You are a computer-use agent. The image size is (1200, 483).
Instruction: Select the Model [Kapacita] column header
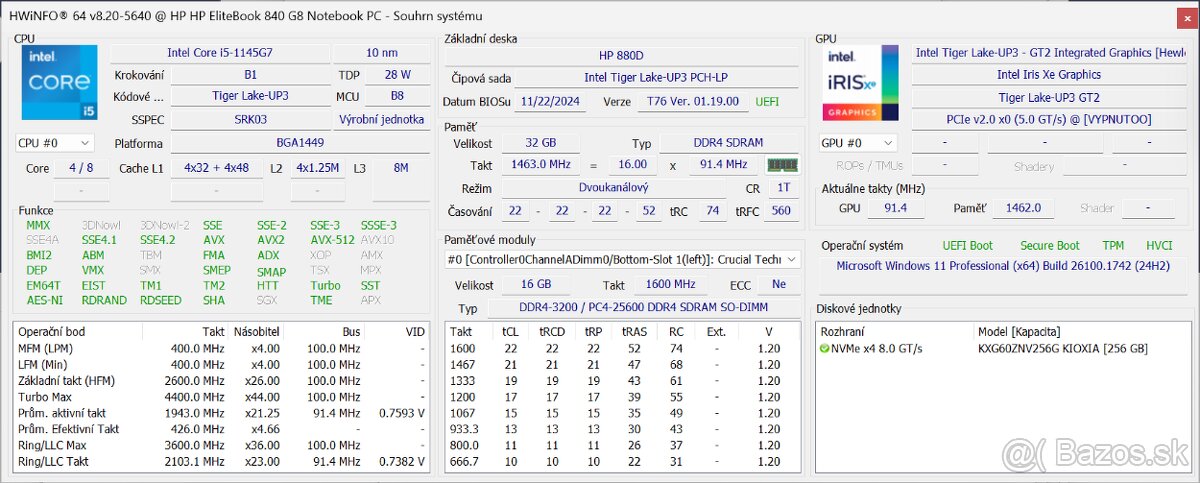pyautogui.click(x=1018, y=331)
